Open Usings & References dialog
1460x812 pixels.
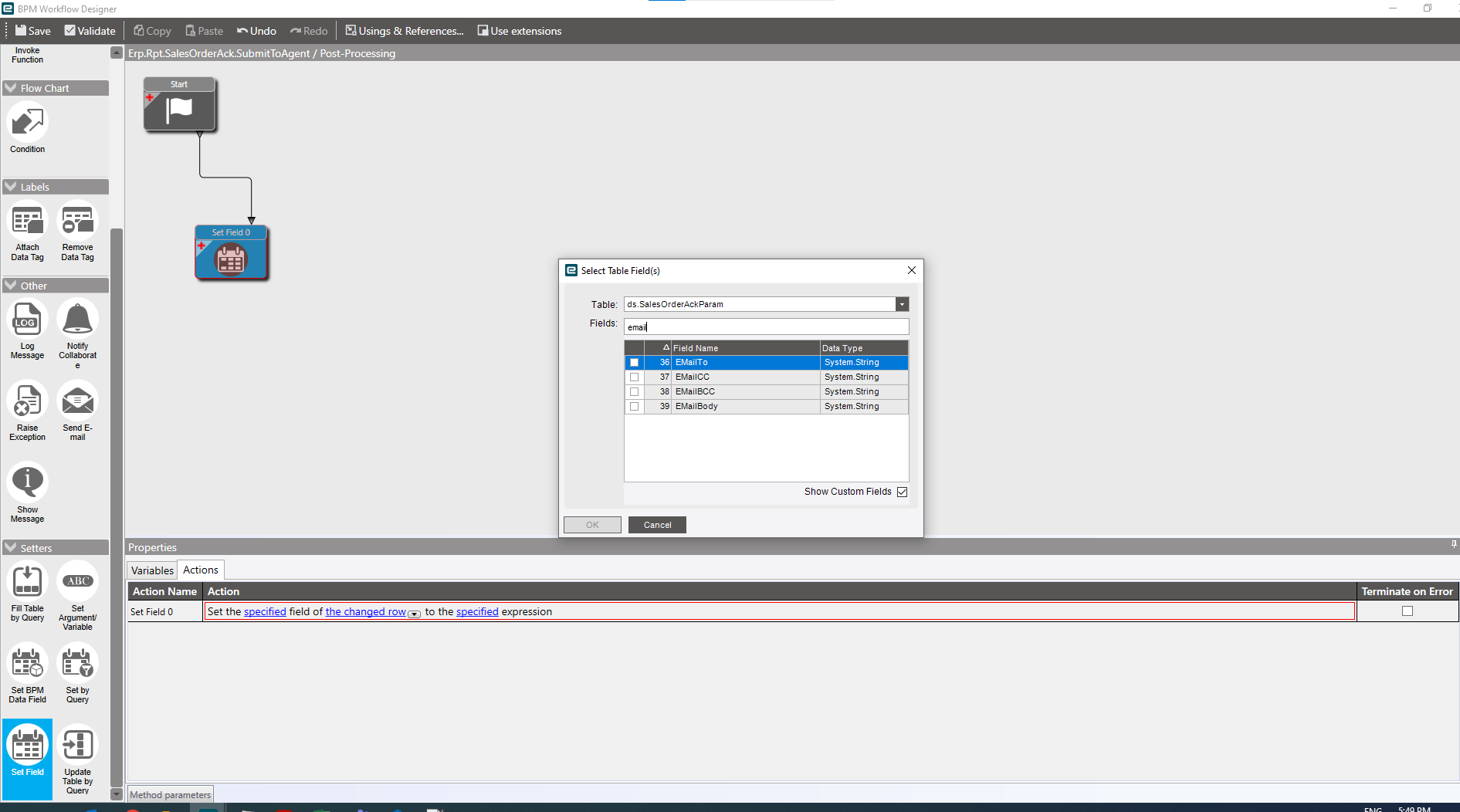pos(405,31)
